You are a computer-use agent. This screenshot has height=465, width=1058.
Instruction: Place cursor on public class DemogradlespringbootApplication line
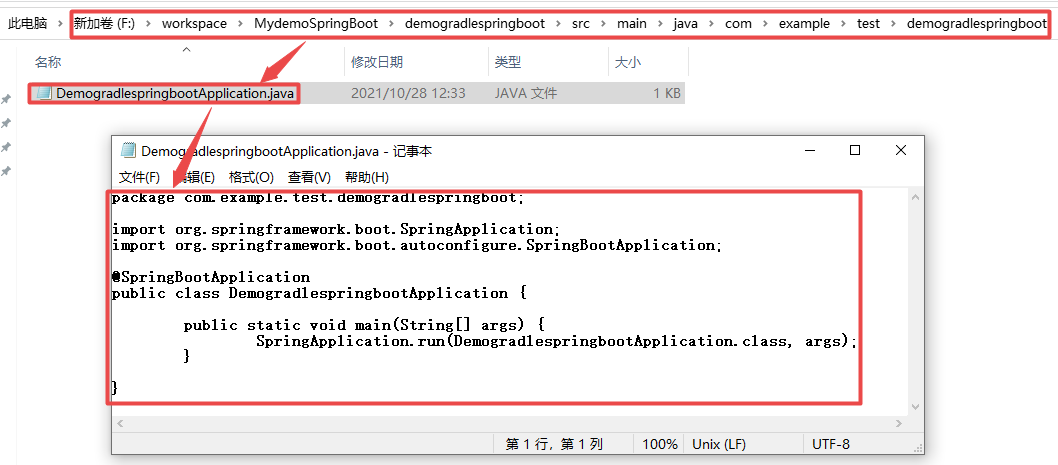click(x=319, y=294)
